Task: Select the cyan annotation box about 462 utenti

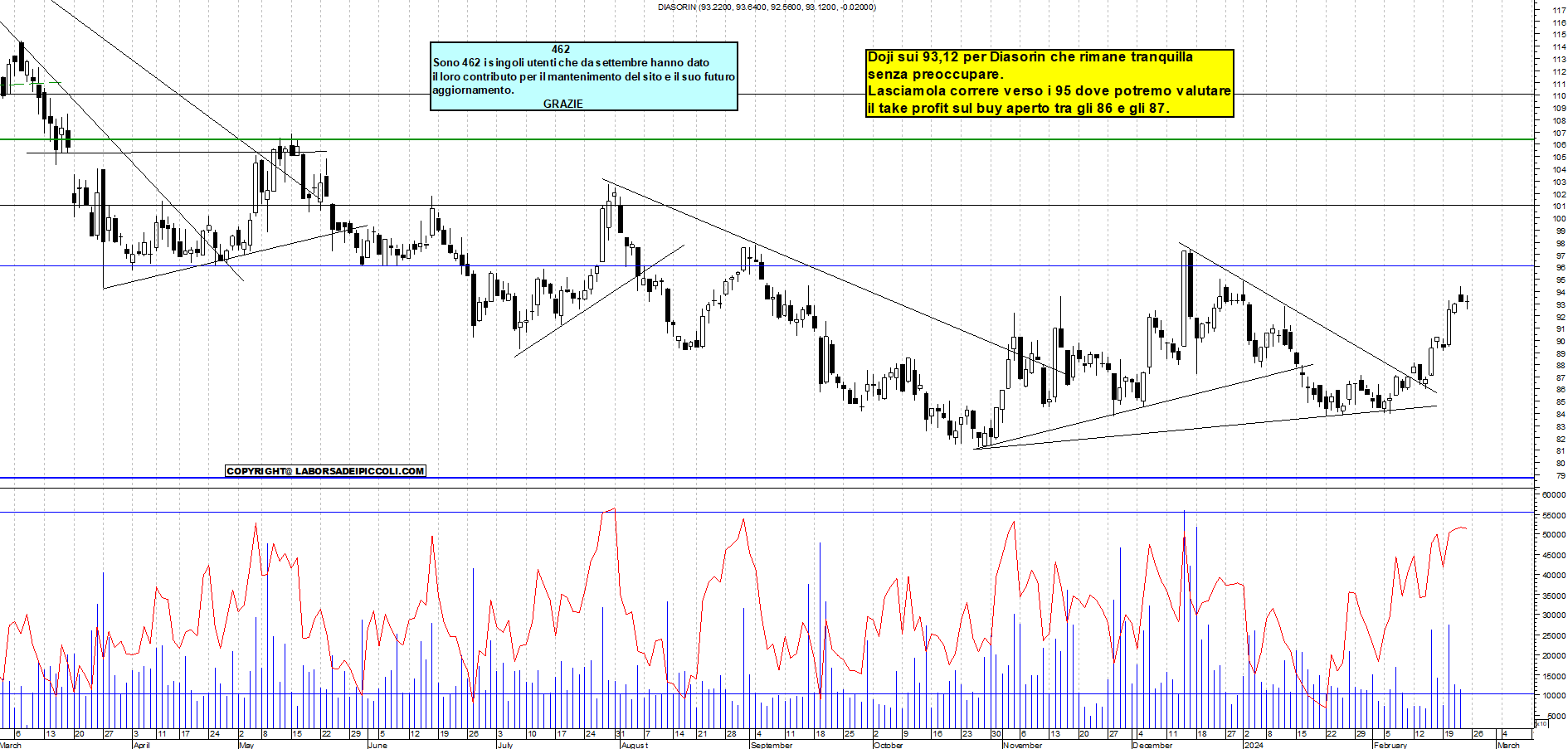Action: point(584,76)
